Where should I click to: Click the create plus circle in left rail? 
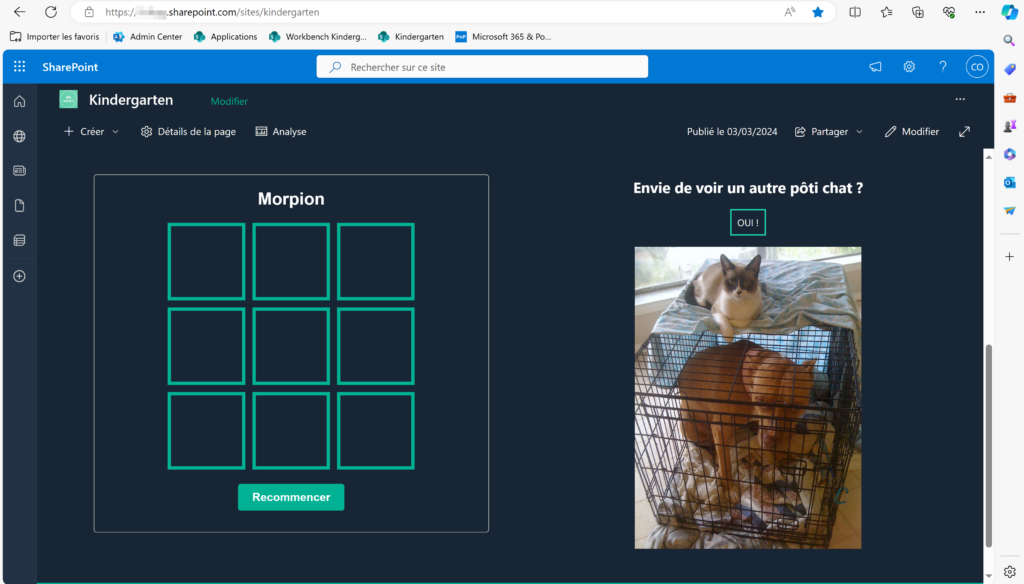coord(20,276)
